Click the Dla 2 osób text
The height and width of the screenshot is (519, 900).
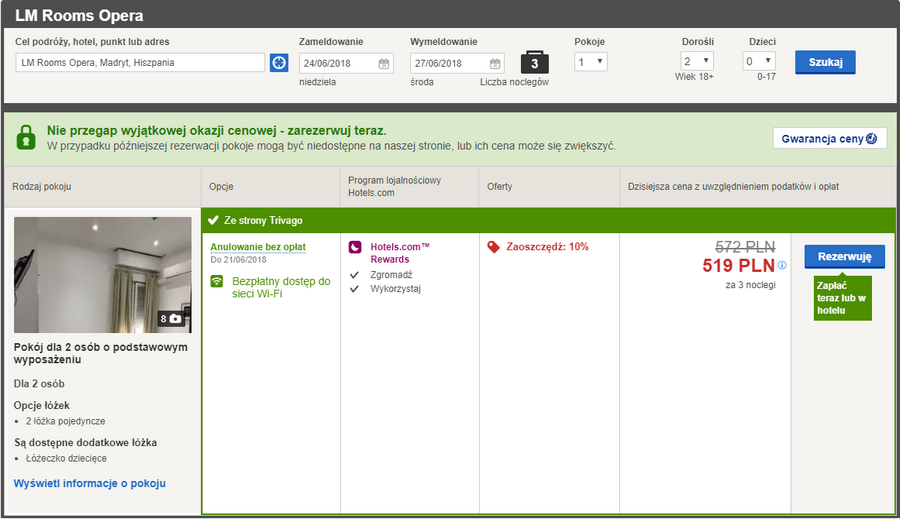point(39,384)
